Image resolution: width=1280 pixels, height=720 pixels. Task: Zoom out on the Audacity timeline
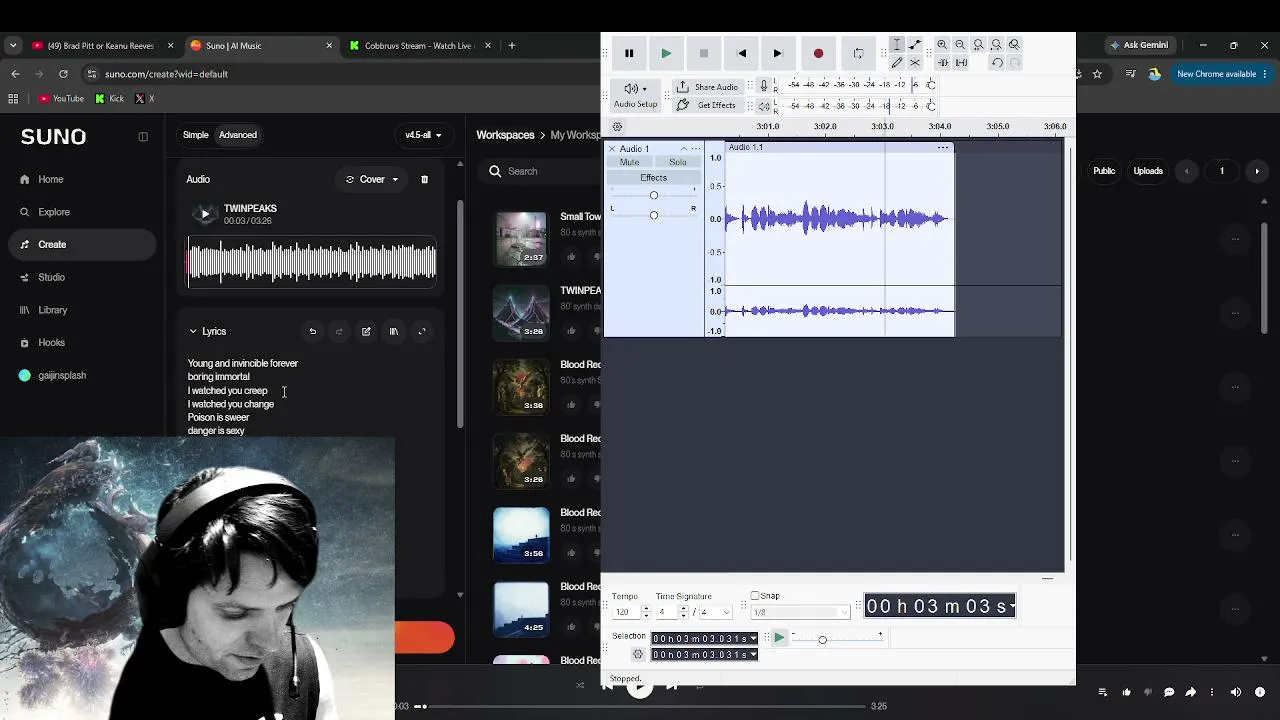(960, 45)
